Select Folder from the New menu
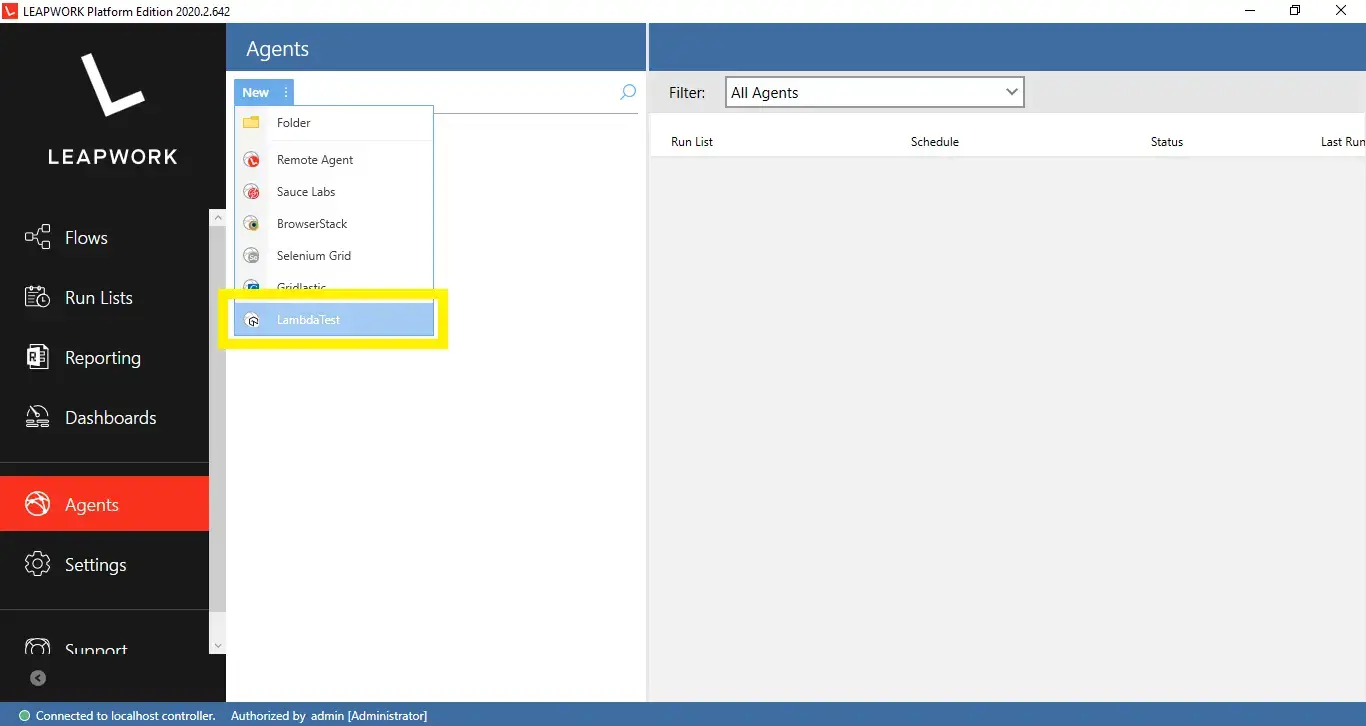Image resolution: width=1366 pixels, height=726 pixels. coord(293,122)
